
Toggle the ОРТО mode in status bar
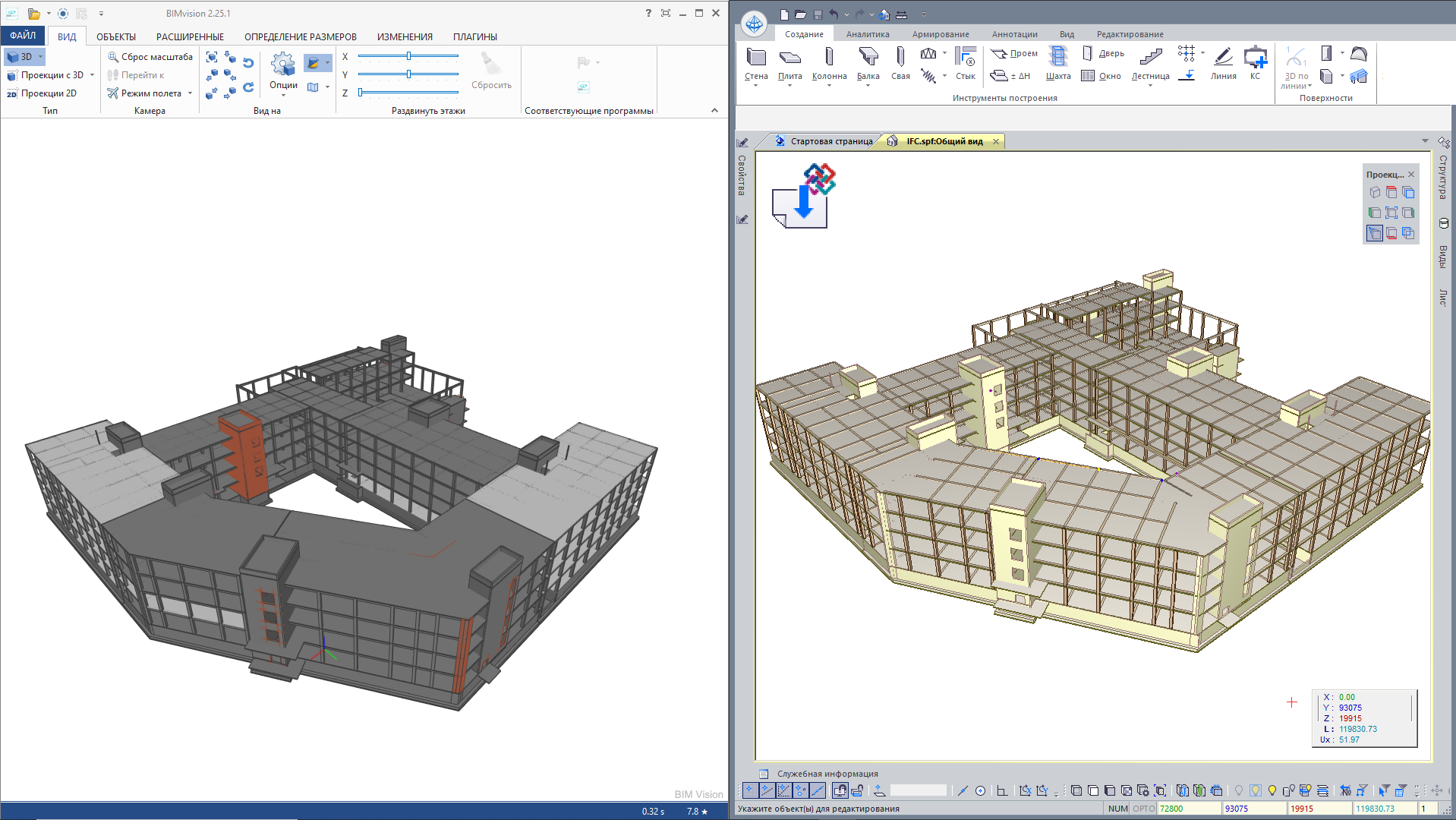pyautogui.click(x=1143, y=809)
